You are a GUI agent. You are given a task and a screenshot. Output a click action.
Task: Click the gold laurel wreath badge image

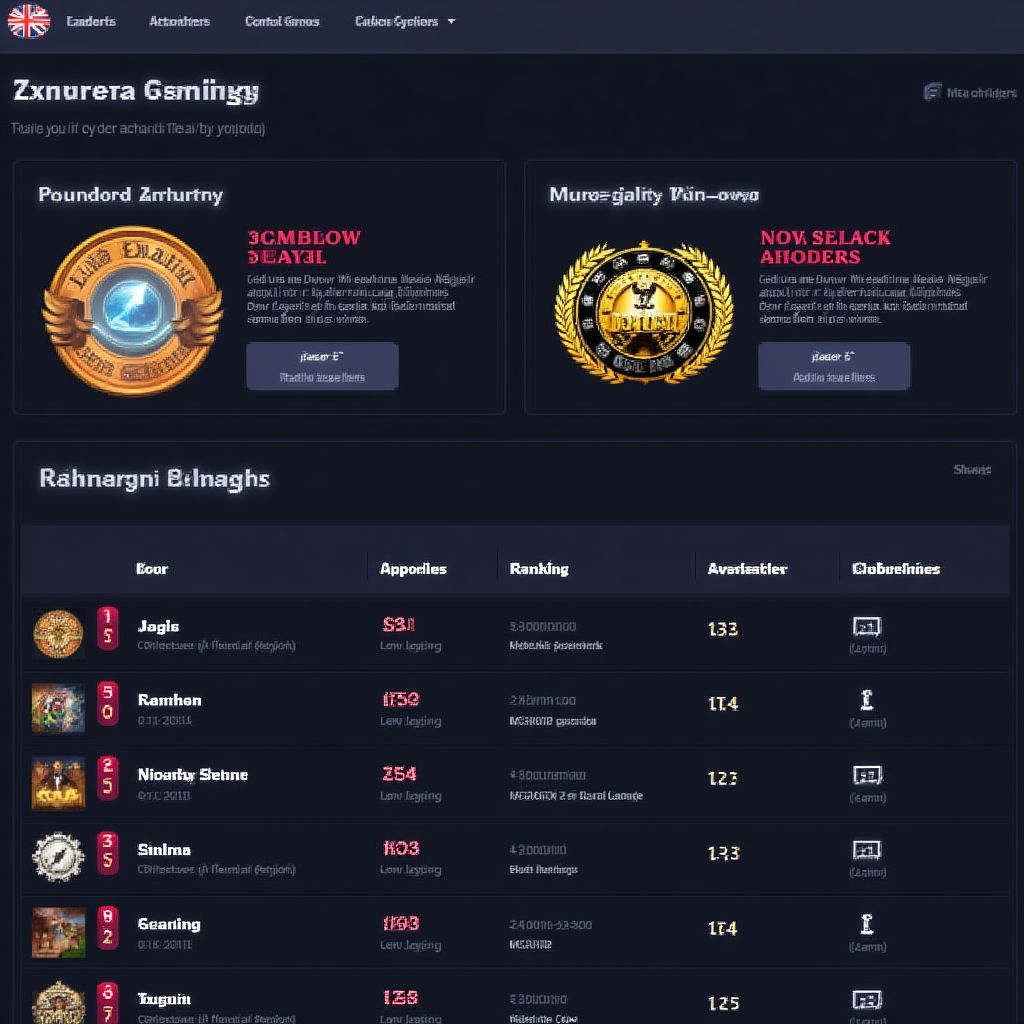tap(644, 312)
